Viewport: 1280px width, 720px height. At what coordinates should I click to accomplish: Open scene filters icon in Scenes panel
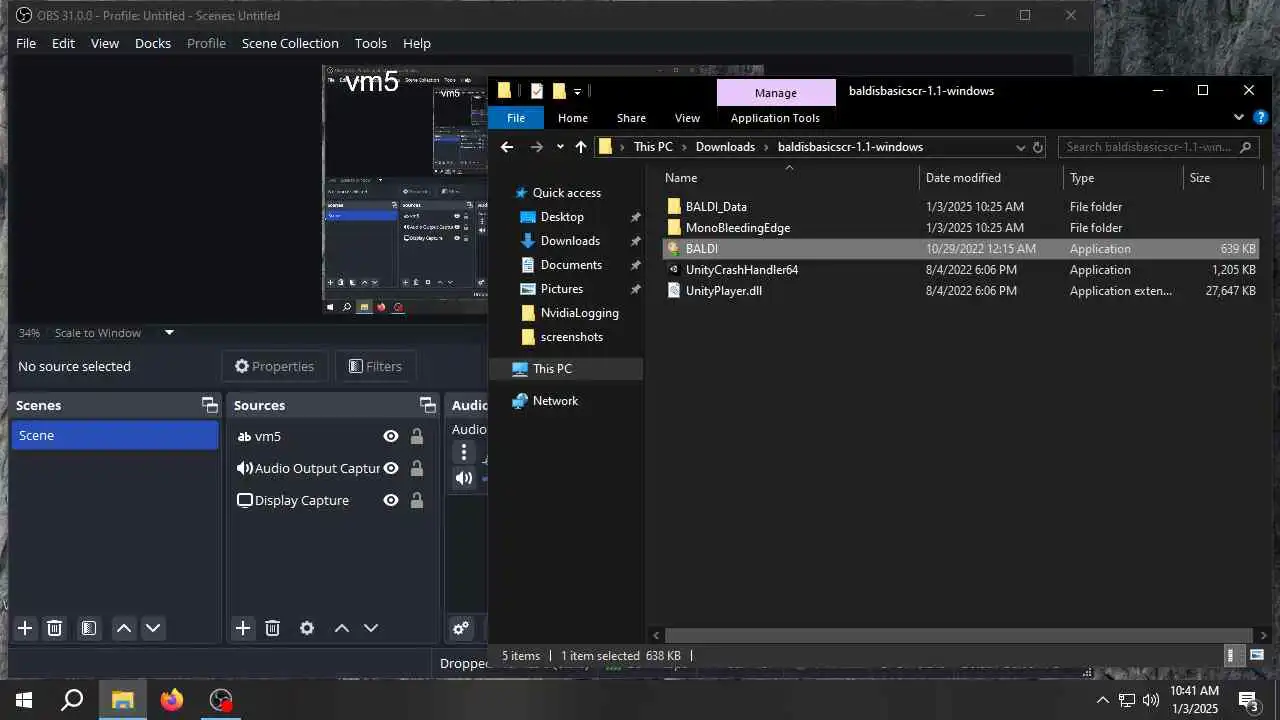pyautogui.click(x=89, y=628)
